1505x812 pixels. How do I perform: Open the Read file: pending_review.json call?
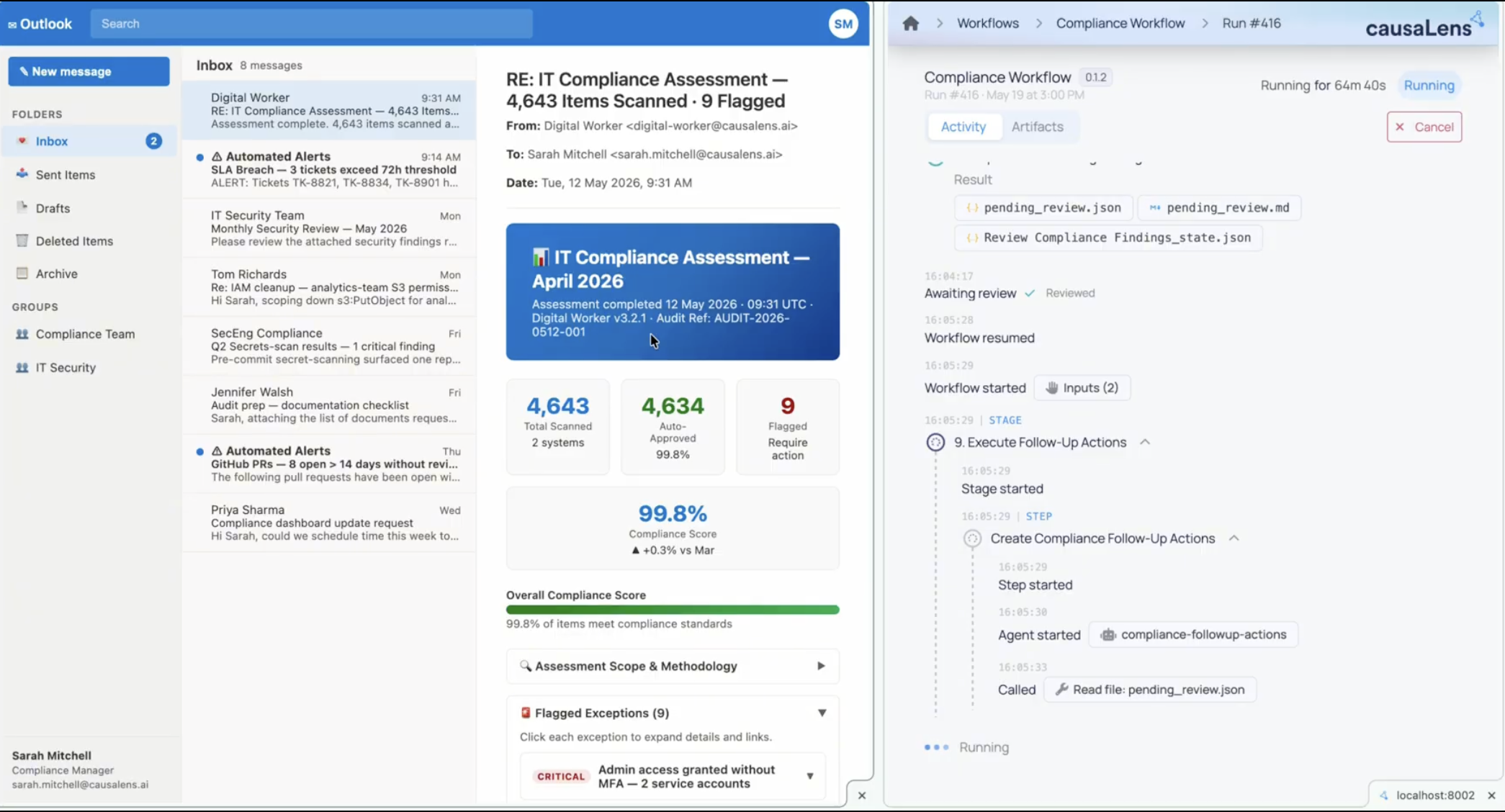click(1150, 690)
